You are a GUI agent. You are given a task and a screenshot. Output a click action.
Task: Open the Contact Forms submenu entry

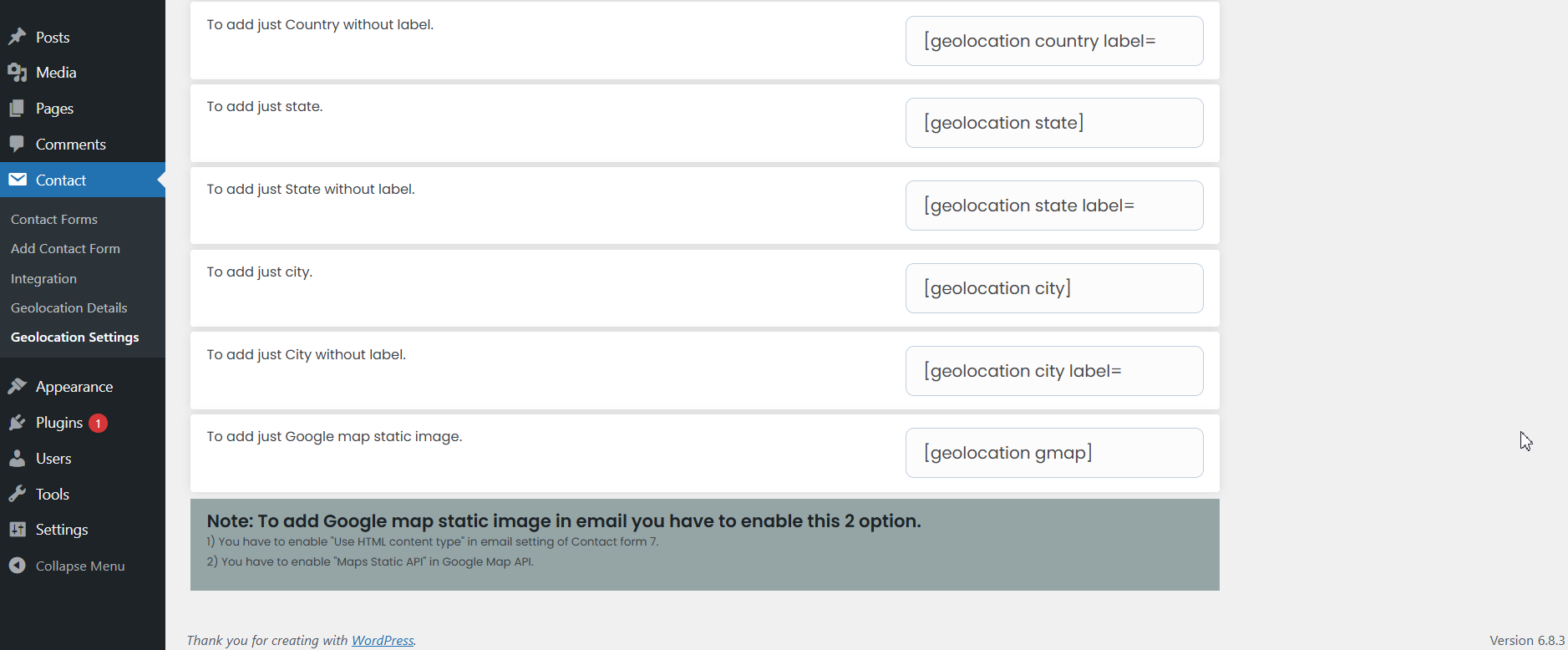[53, 219]
